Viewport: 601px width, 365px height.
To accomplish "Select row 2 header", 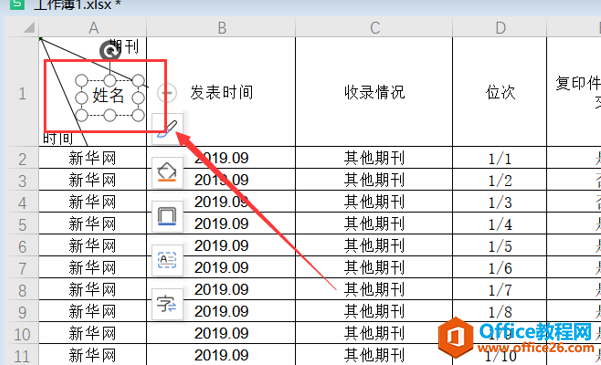I will [x=22, y=158].
